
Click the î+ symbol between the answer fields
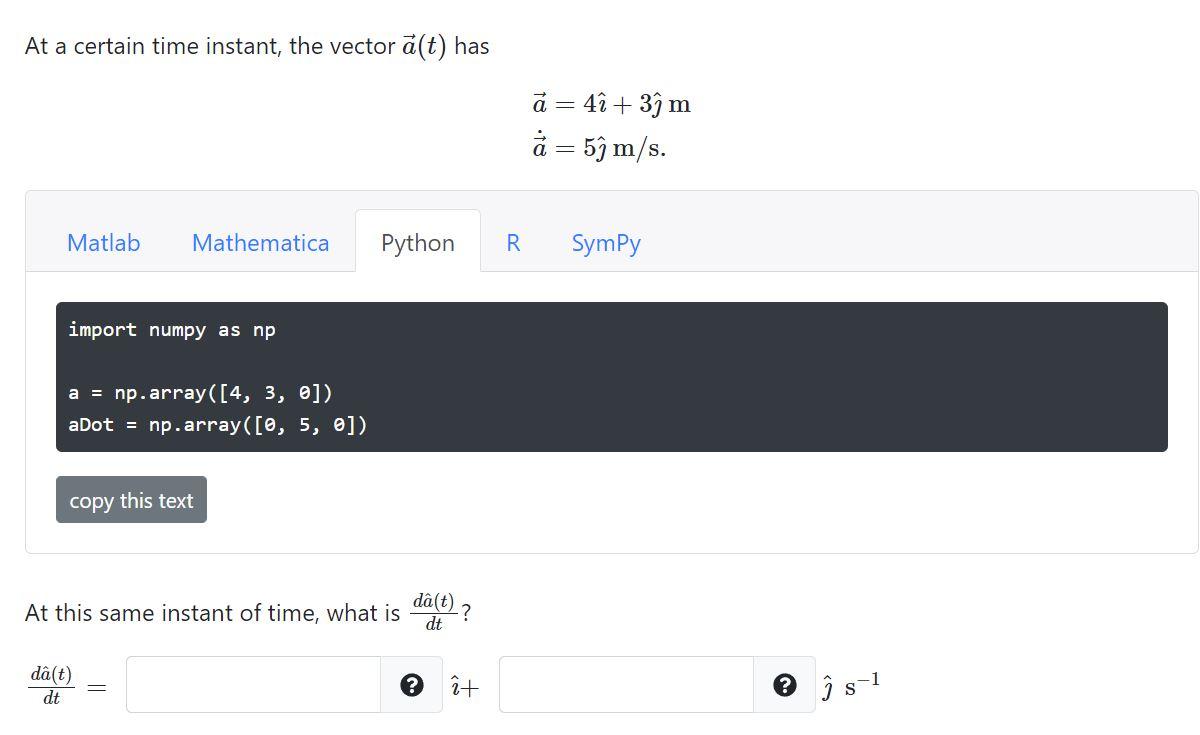click(465, 686)
